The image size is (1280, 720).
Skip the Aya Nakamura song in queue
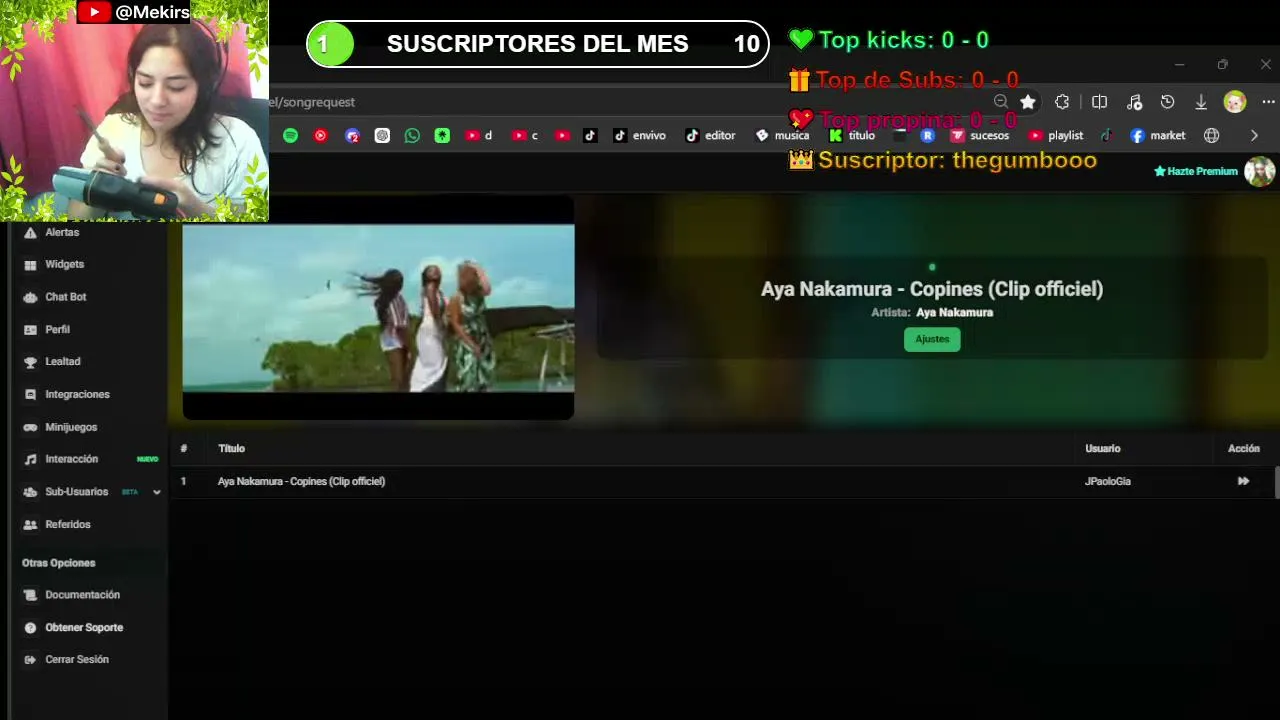[1243, 481]
